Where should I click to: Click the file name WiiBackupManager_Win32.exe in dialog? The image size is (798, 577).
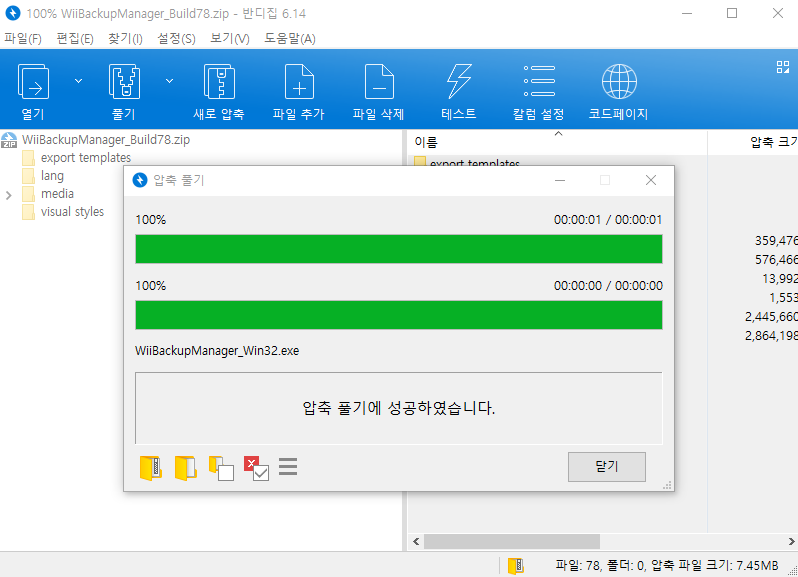pyautogui.click(x=217, y=351)
